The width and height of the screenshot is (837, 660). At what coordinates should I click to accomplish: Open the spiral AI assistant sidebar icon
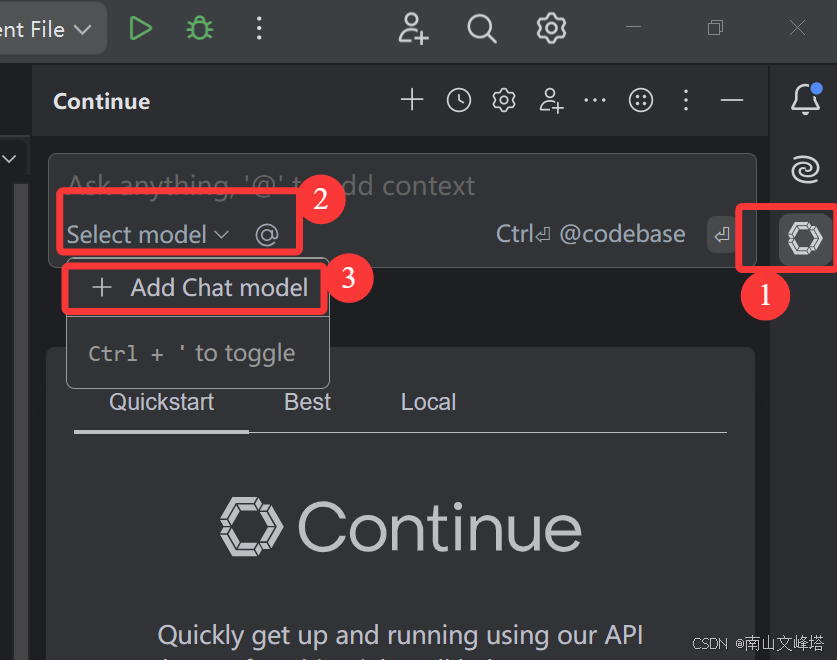point(806,169)
